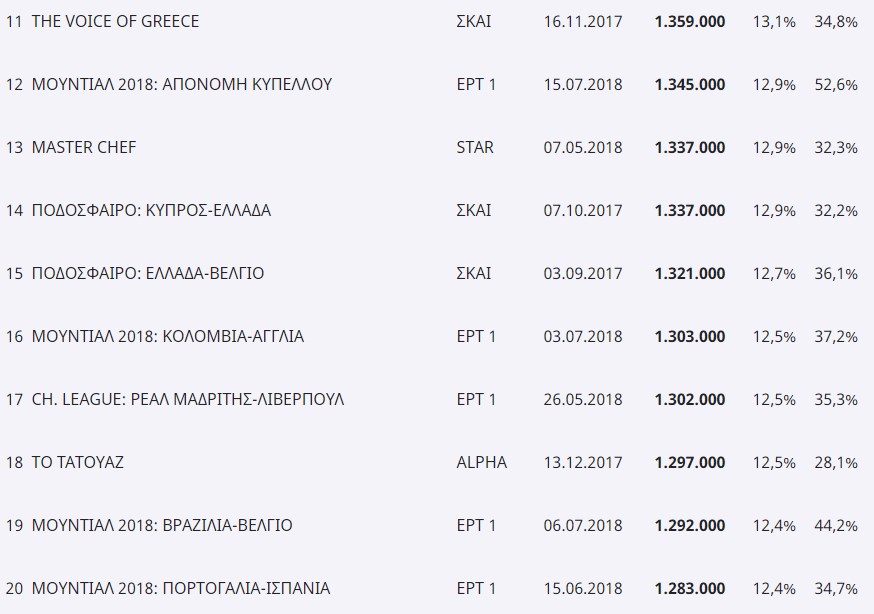Select the 1.283.000 viewers figure

point(690,588)
